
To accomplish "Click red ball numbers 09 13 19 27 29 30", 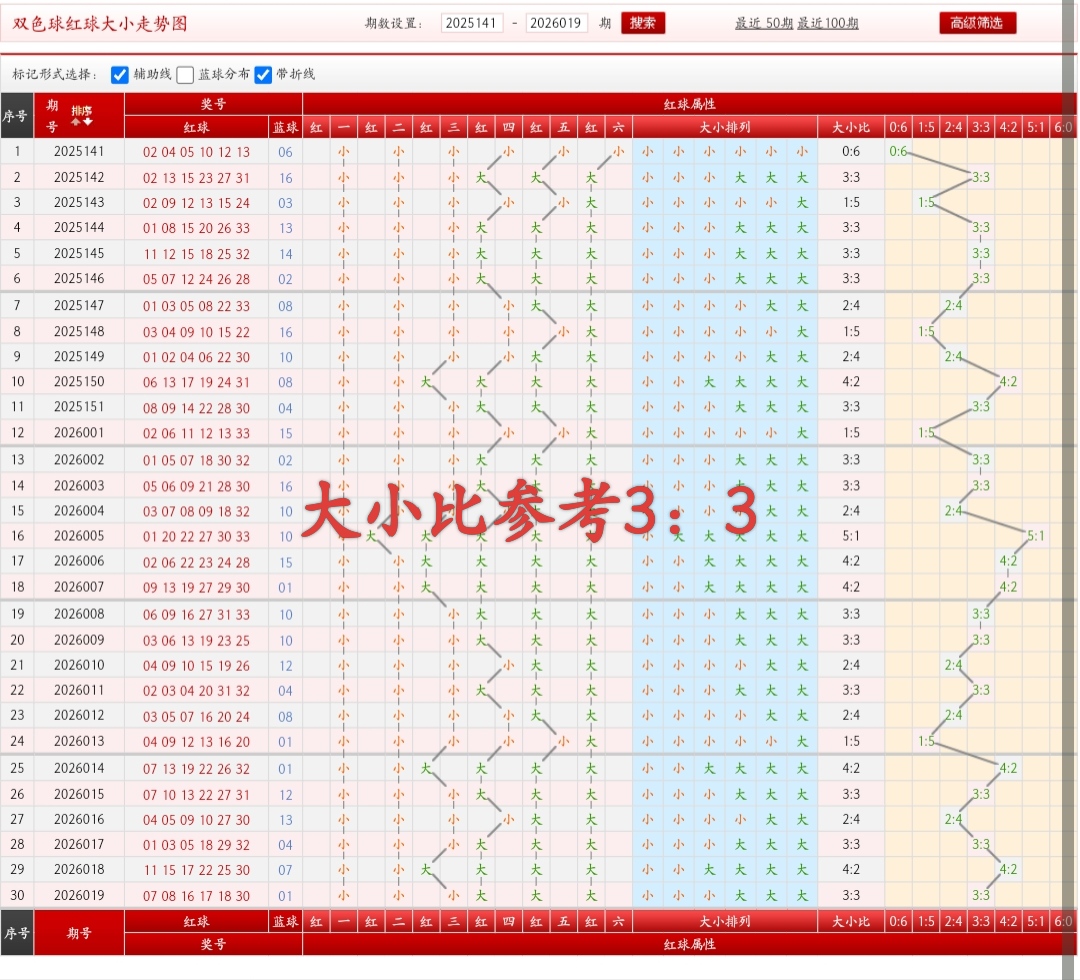I will click(196, 587).
